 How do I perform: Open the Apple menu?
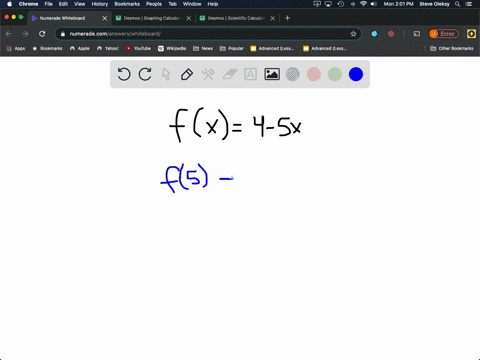9,4
